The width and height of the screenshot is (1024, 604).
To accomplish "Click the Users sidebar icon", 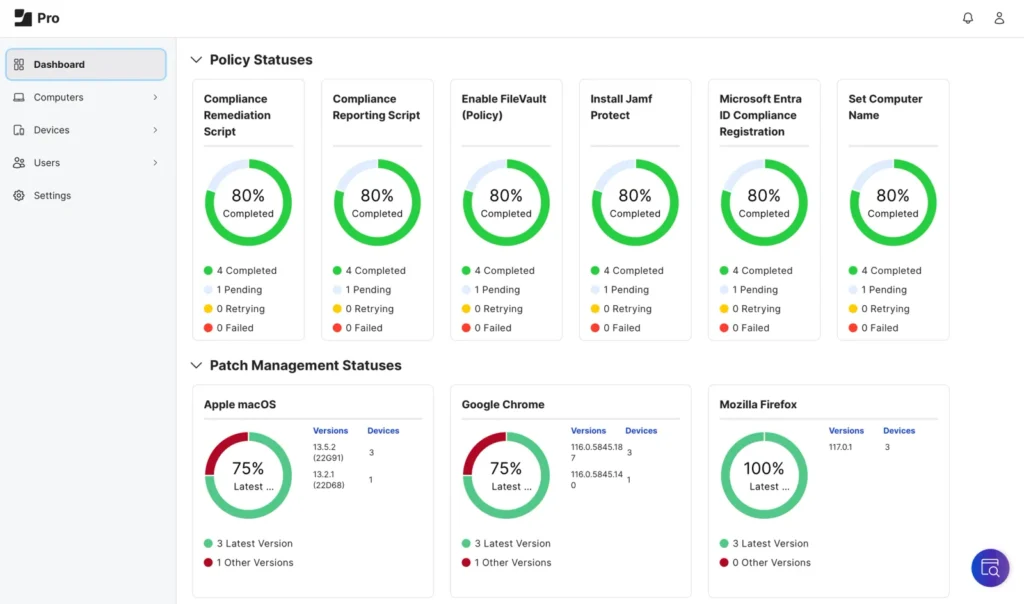I will pos(18,162).
